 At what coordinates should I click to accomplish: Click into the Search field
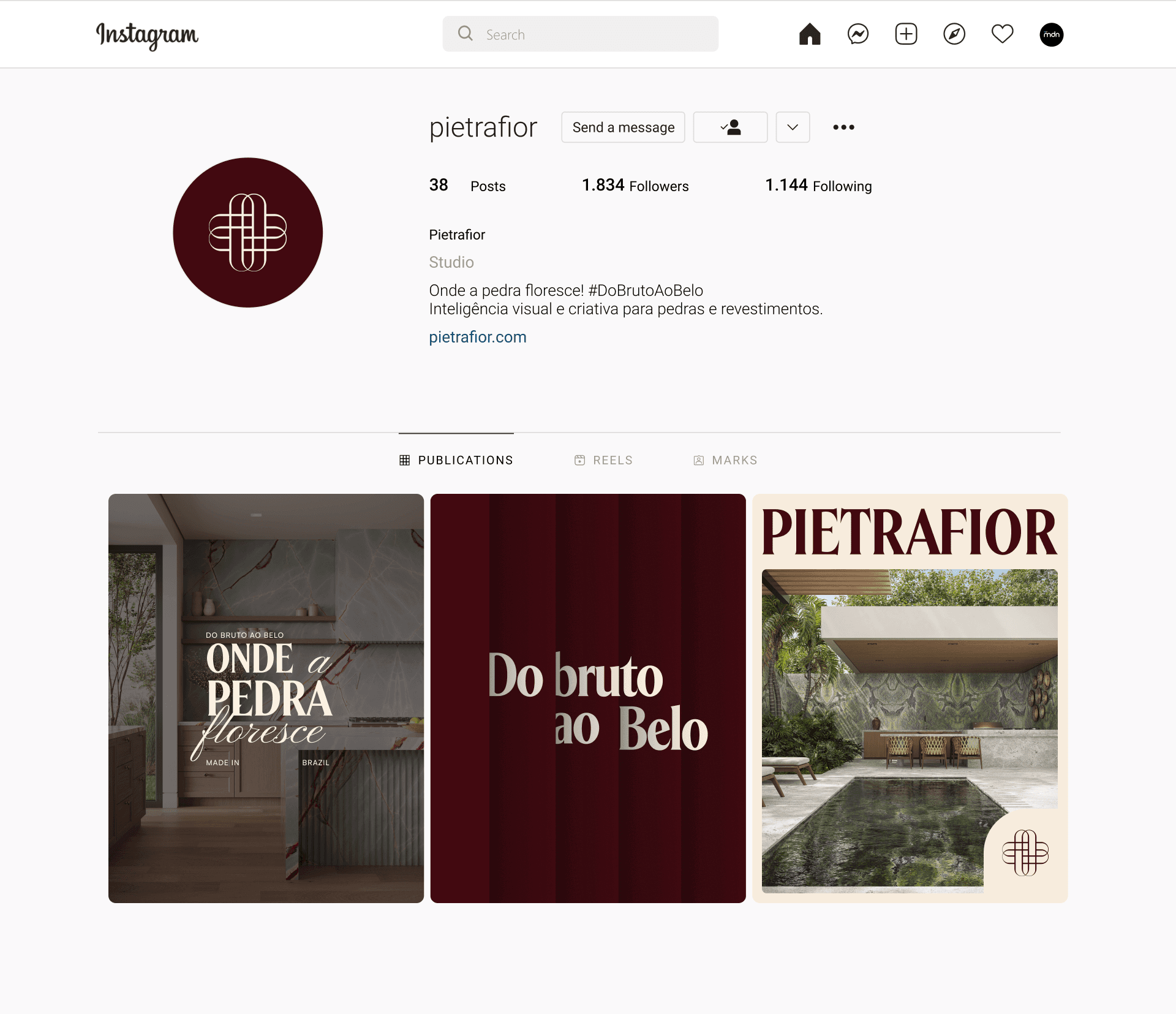pyautogui.click(x=581, y=34)
